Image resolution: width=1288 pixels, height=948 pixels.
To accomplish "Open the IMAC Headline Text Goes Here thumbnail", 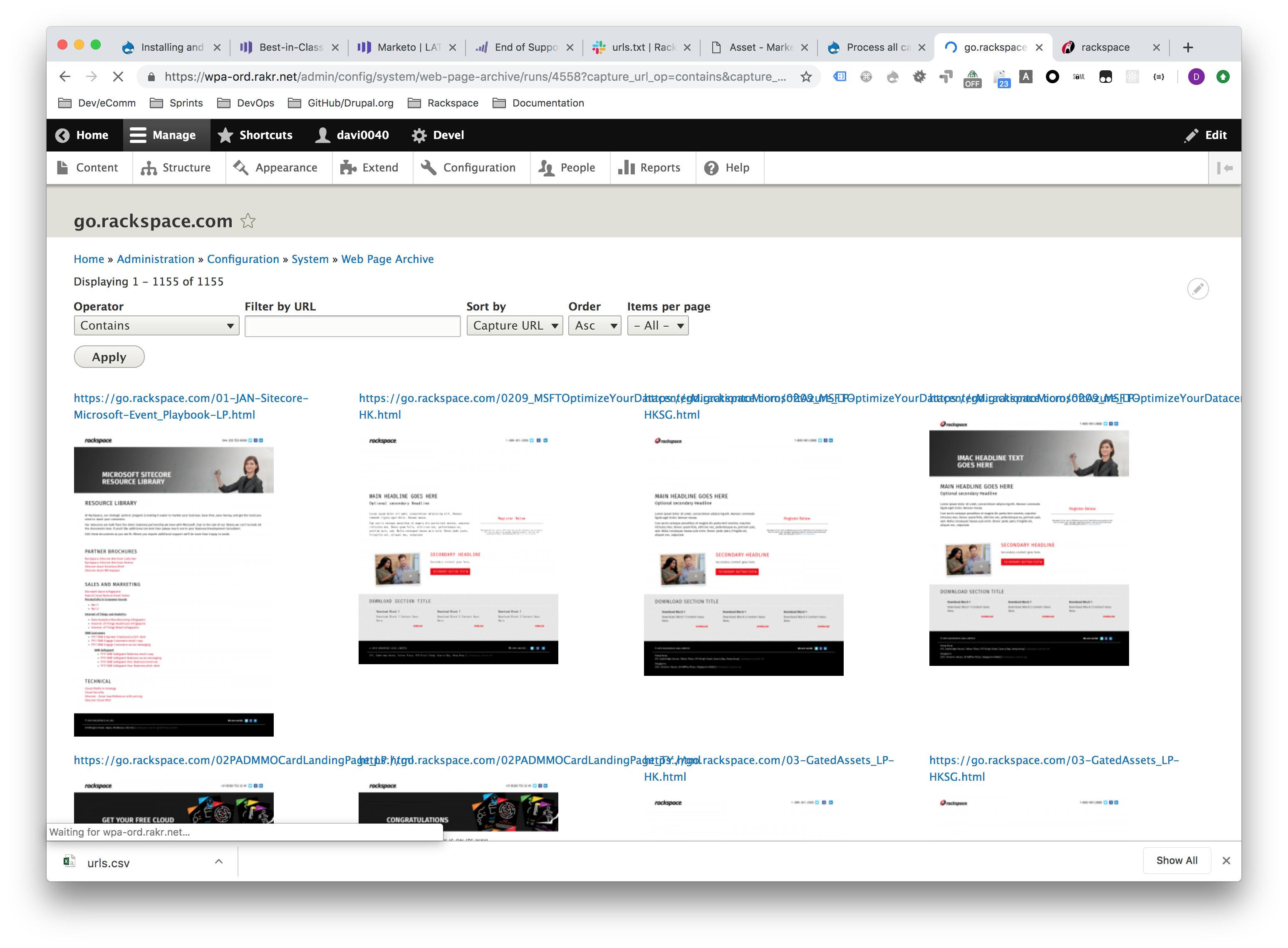I will 1029,542.
